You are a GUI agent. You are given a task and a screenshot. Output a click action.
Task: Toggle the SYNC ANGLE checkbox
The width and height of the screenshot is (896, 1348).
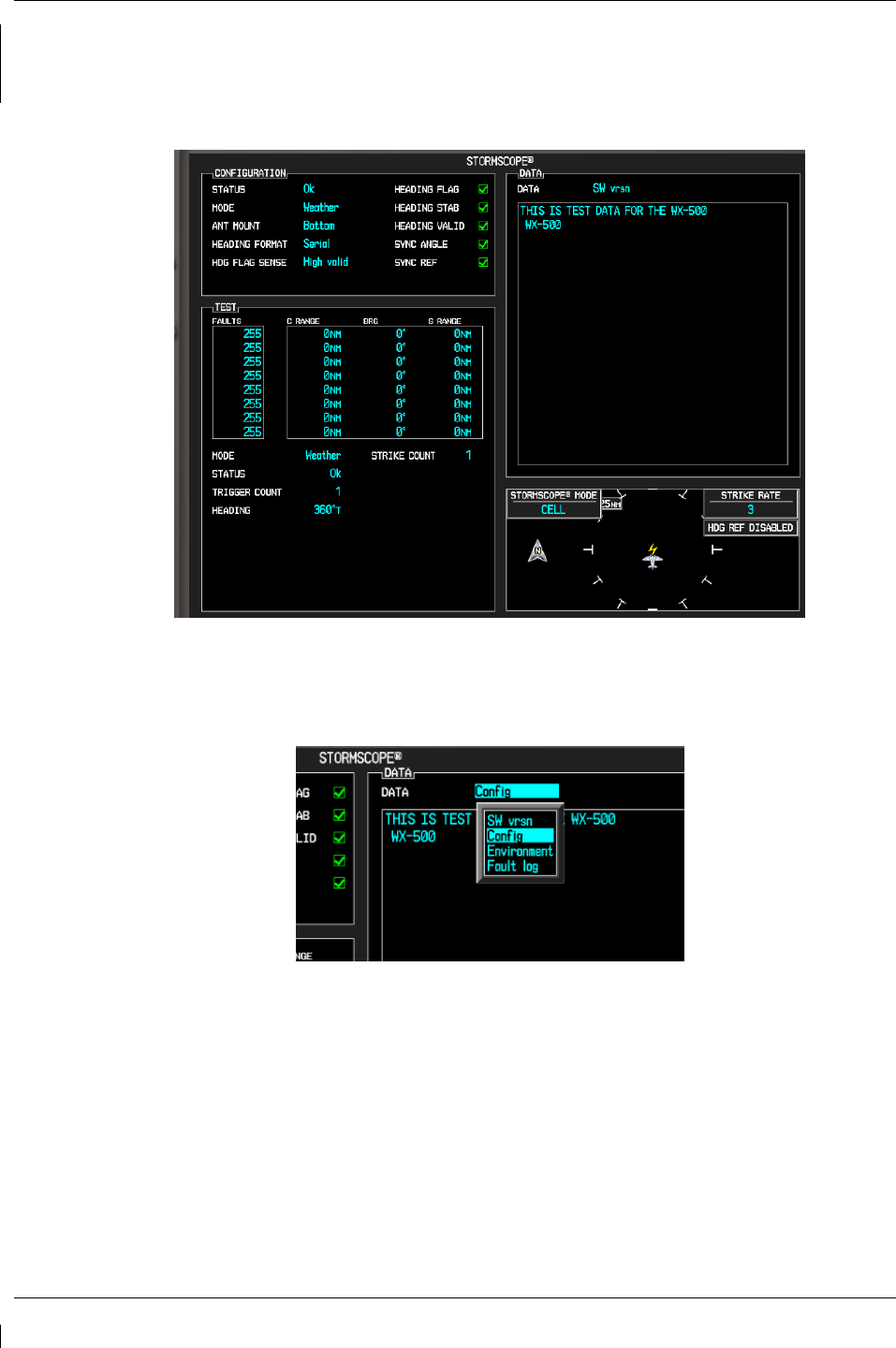(483, 244)
